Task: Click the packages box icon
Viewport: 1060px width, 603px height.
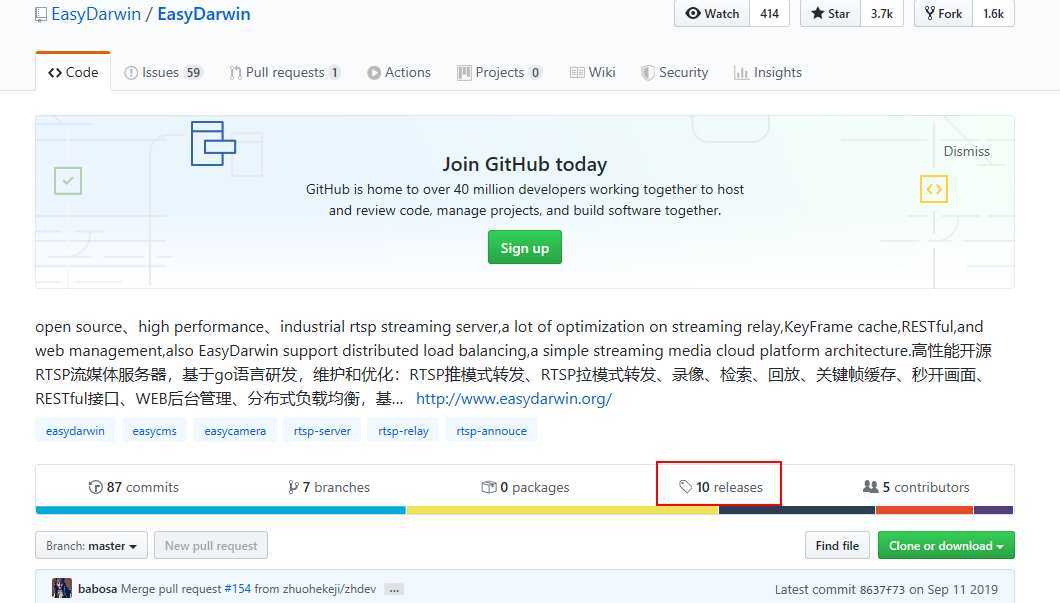Action: [x=489, y=487]
